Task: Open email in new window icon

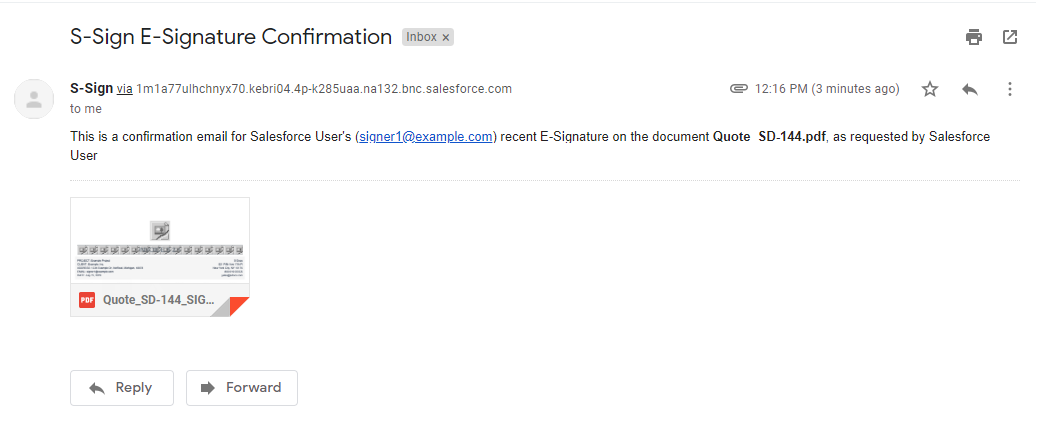Action: tap(1010, 37)
